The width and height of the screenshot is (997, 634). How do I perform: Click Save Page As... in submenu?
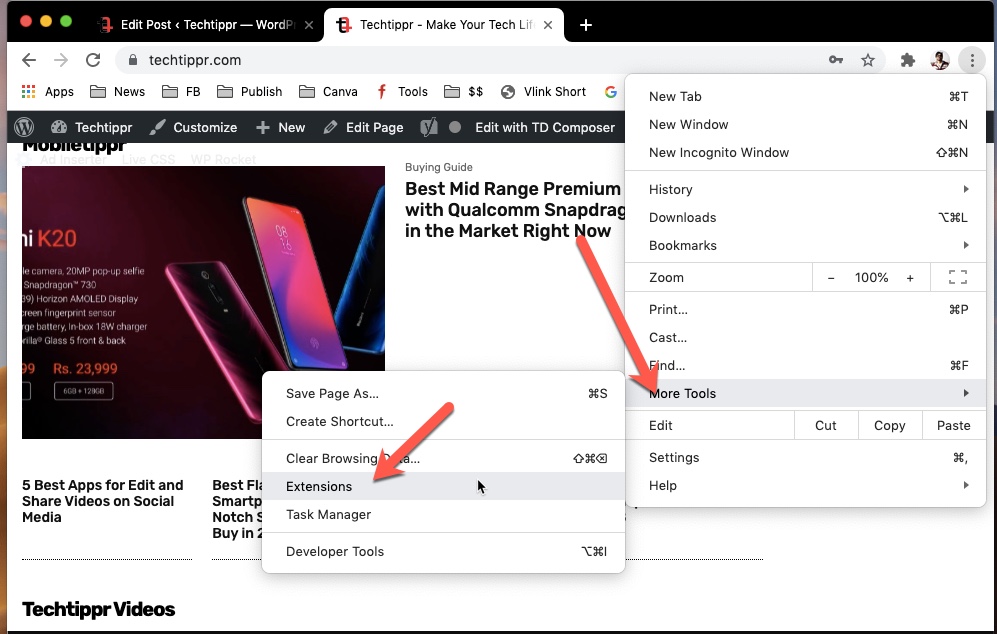pos(443,394)
